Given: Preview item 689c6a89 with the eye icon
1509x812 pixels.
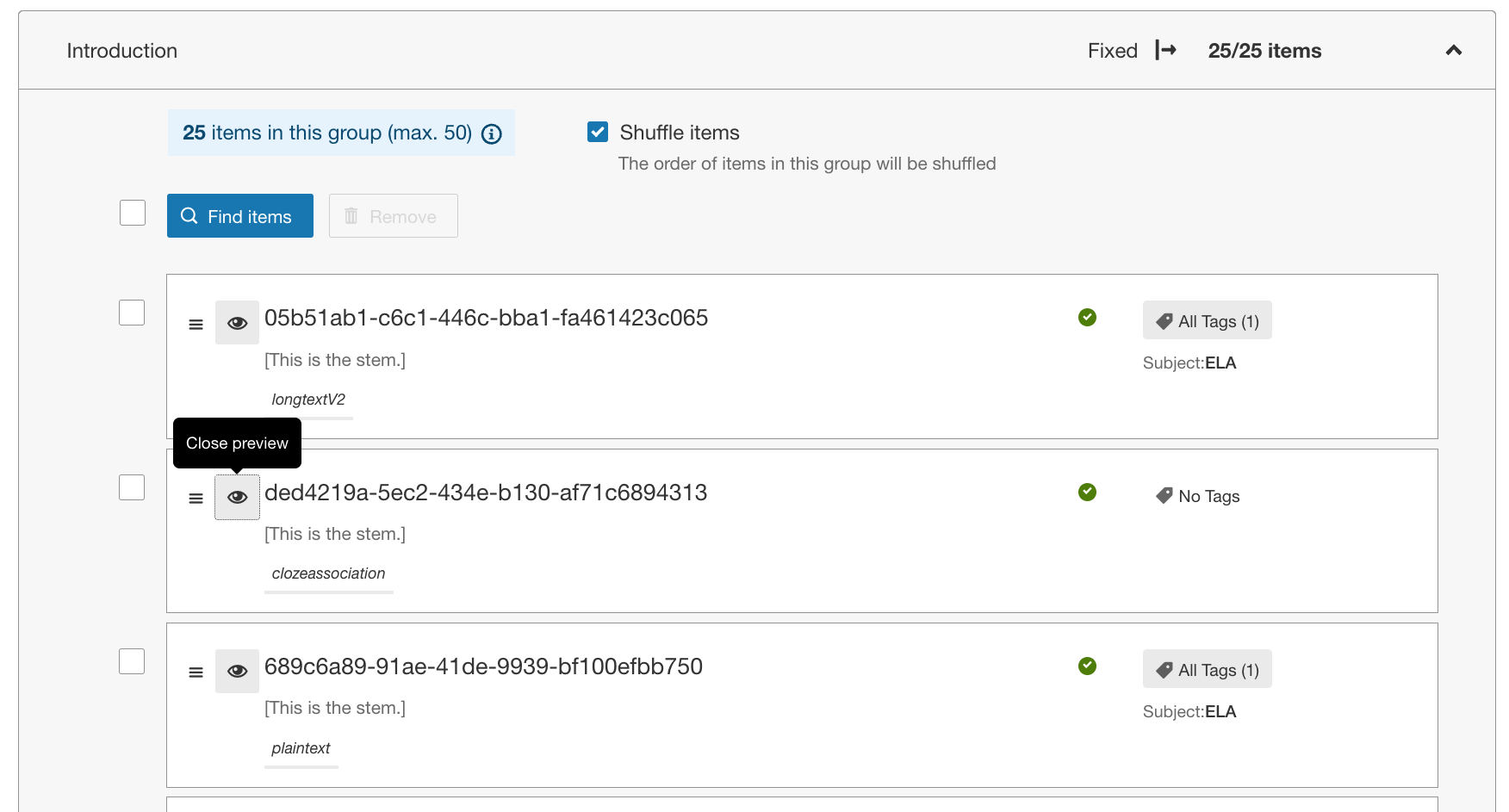Looking at the screenshot, I should tap(237, 671).
